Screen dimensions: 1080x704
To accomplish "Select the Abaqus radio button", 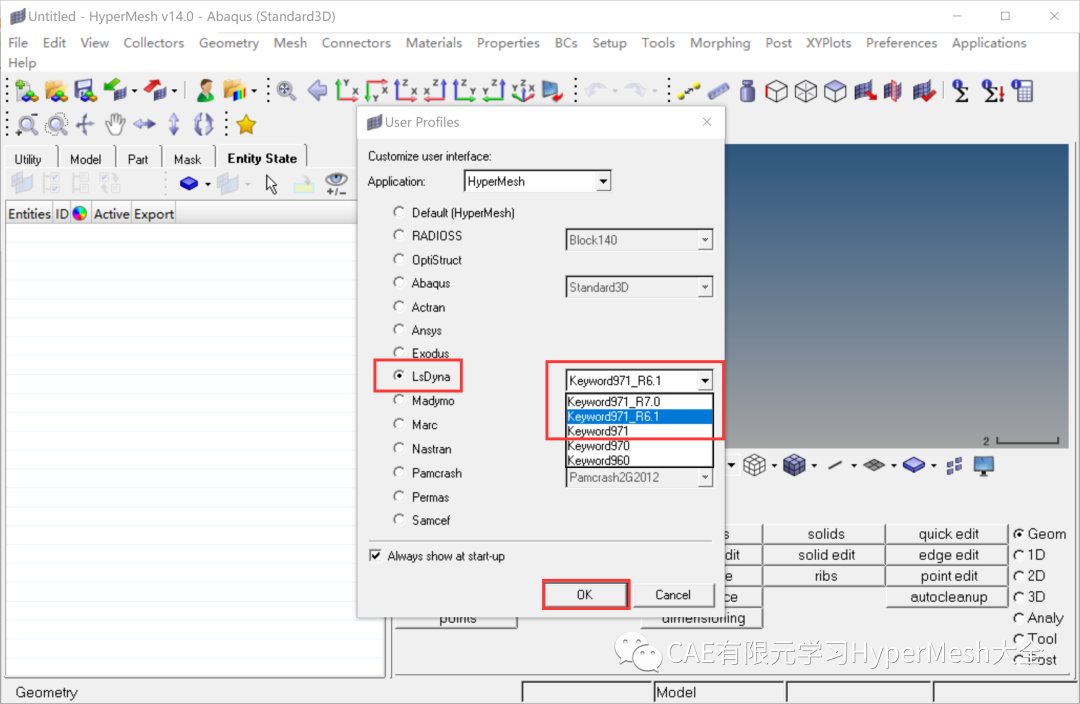I will [398, 283].
